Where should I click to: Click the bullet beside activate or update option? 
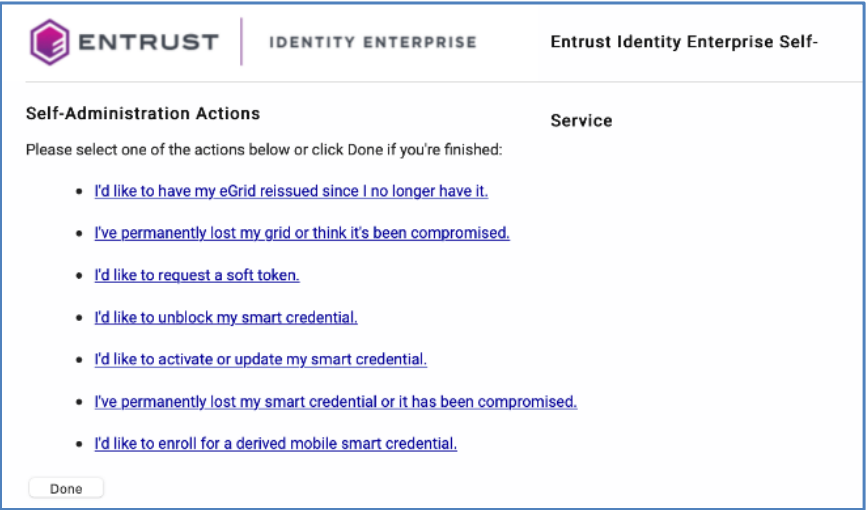click(79, 360)
